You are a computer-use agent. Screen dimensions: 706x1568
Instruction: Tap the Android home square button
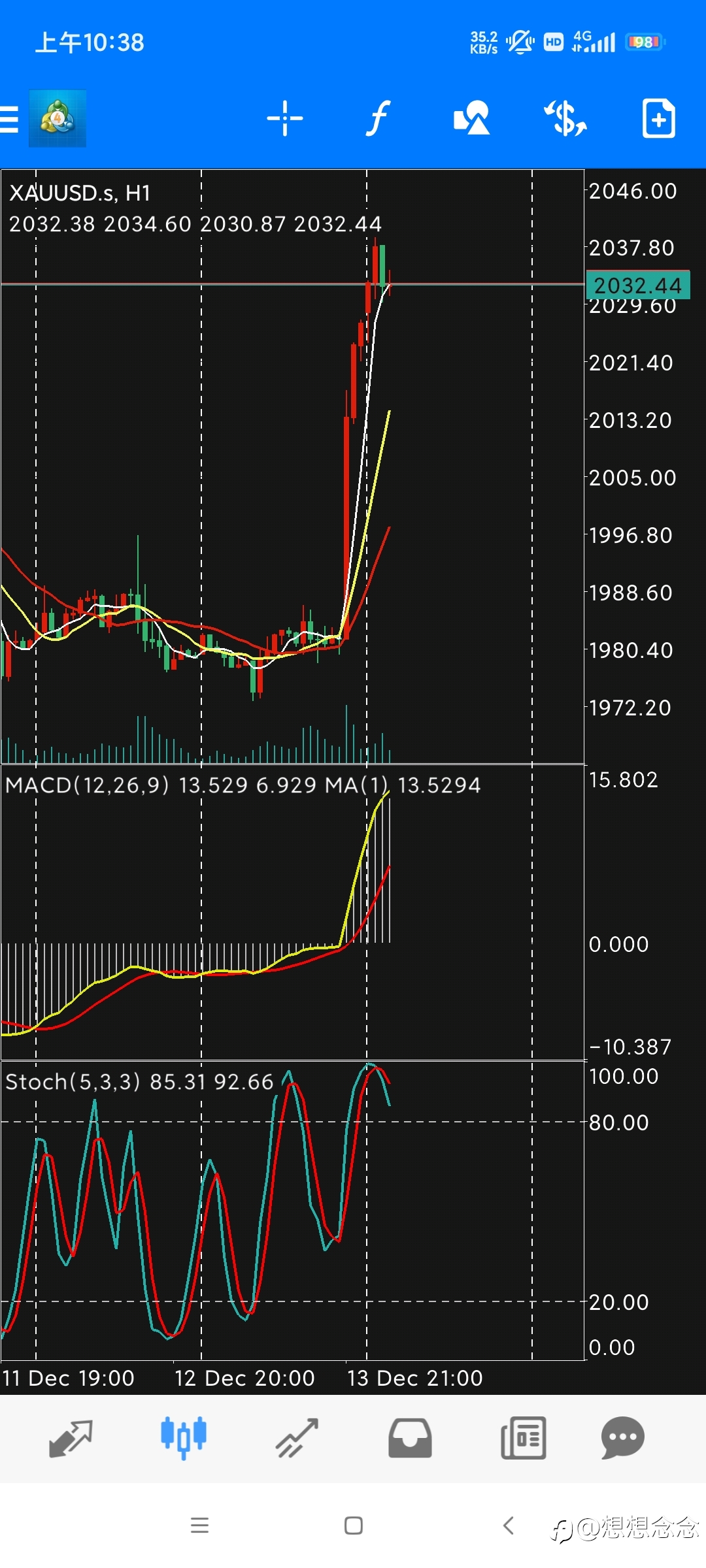click(354, 1526)
